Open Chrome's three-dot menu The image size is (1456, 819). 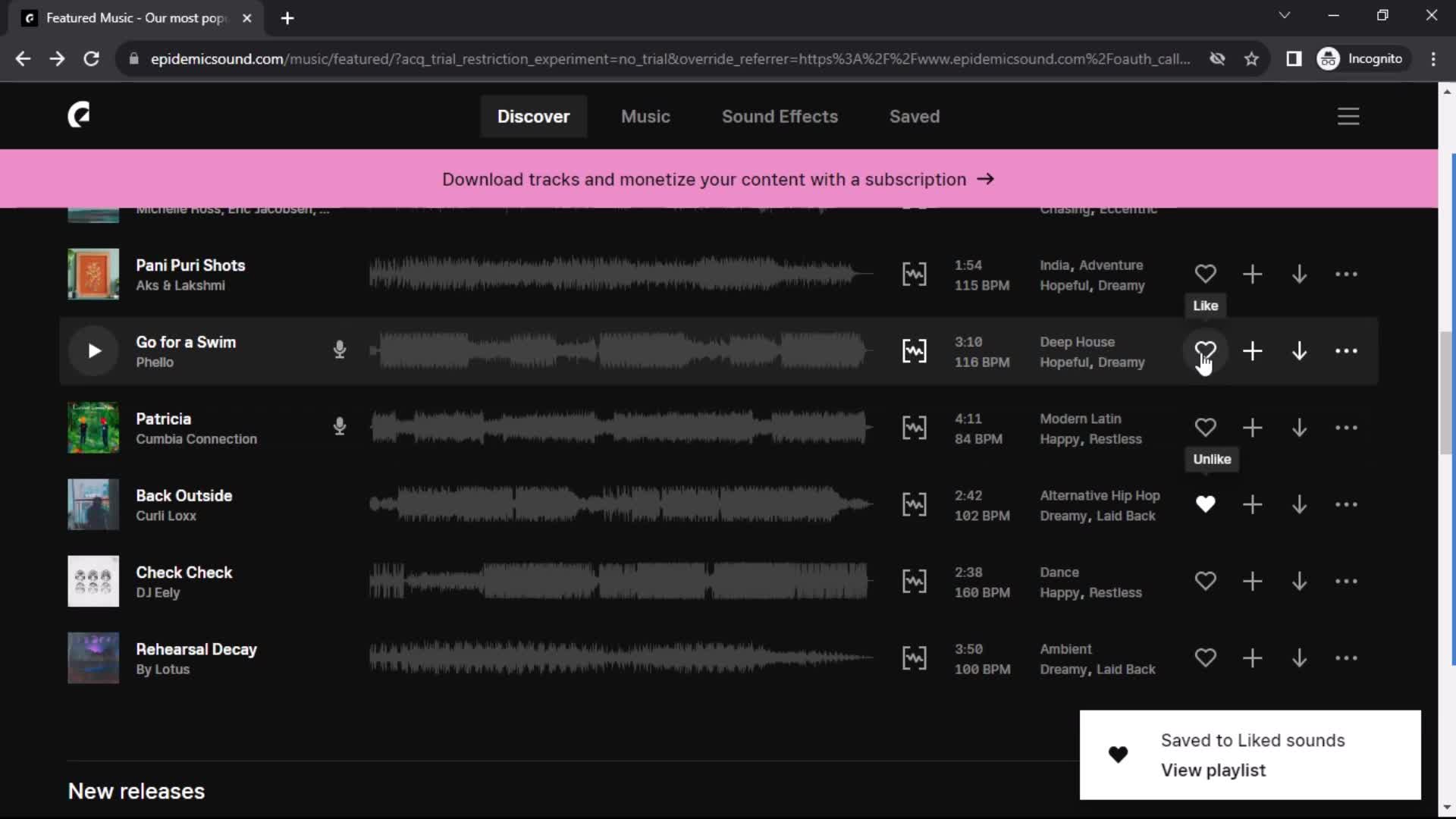tap(1432, 58)
